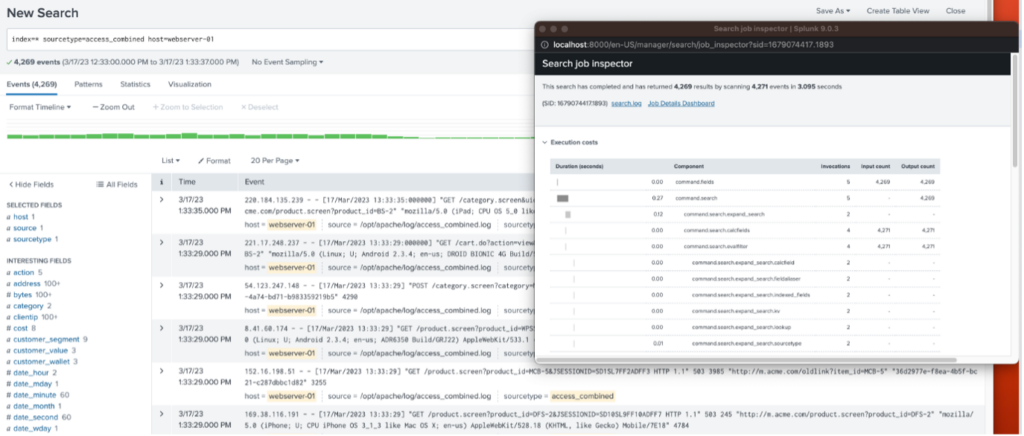
Task: Click the site info icon beside localhost URL
Action: pyautogui.click(x=546, y=44)
